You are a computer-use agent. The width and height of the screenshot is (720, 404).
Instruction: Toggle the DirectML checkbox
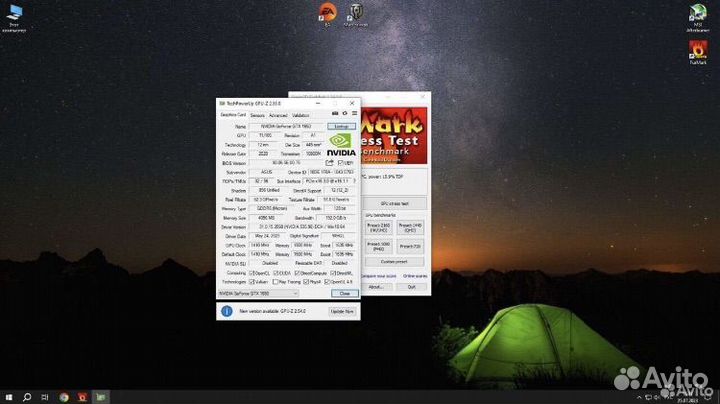tap(333, 273)
